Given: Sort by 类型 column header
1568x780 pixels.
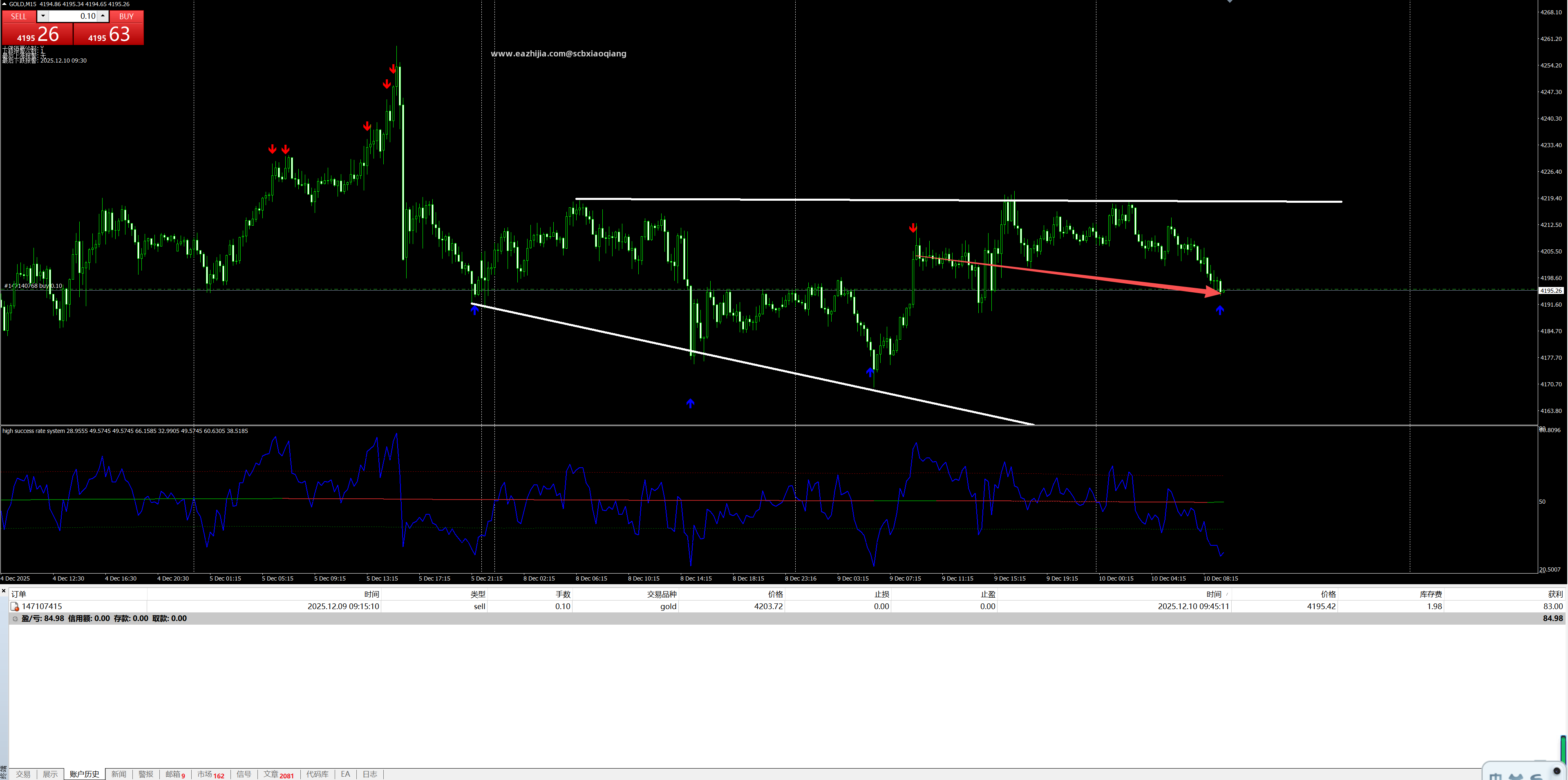Looking at the screenshot, I should 434,594.
